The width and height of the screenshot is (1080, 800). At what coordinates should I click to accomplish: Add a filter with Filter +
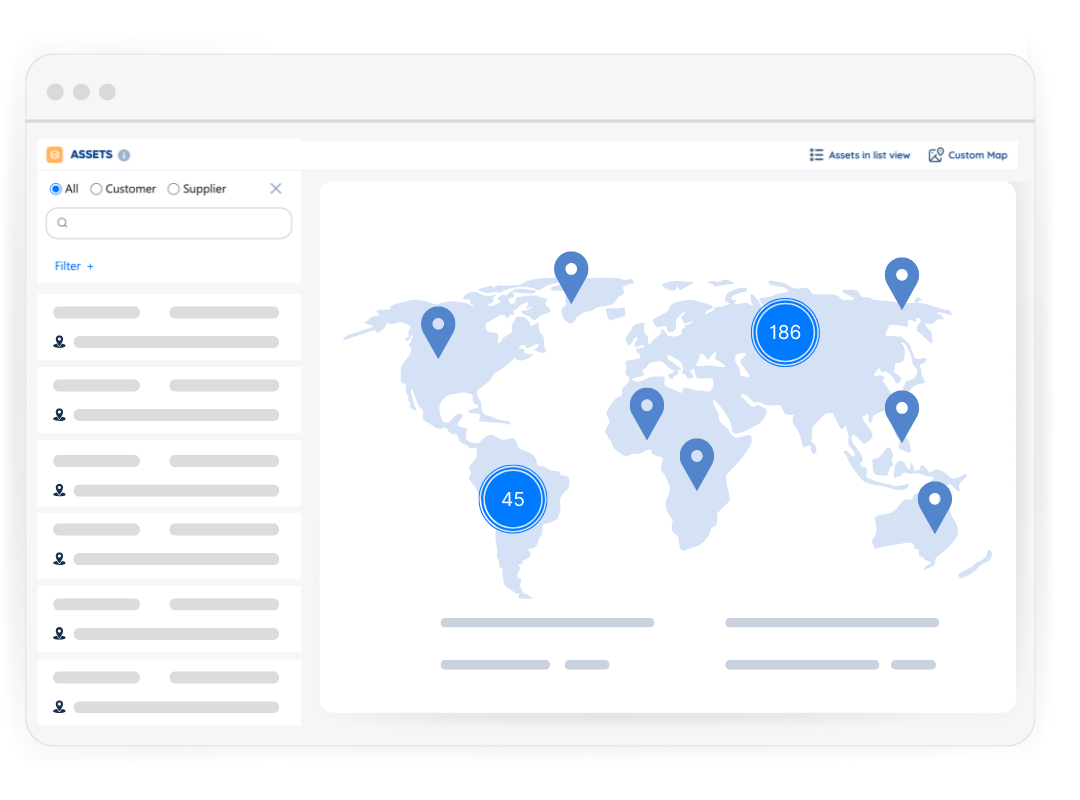[74, 266]
